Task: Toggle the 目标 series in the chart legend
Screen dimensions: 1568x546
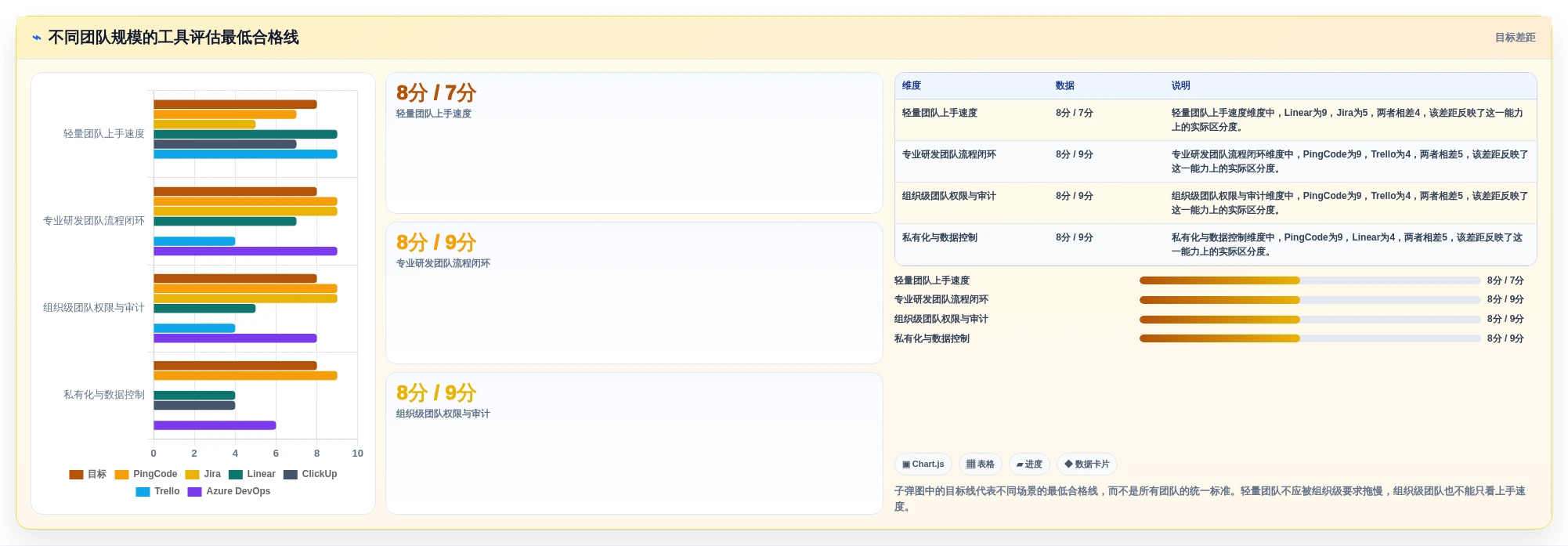Action: click(88, 474)
